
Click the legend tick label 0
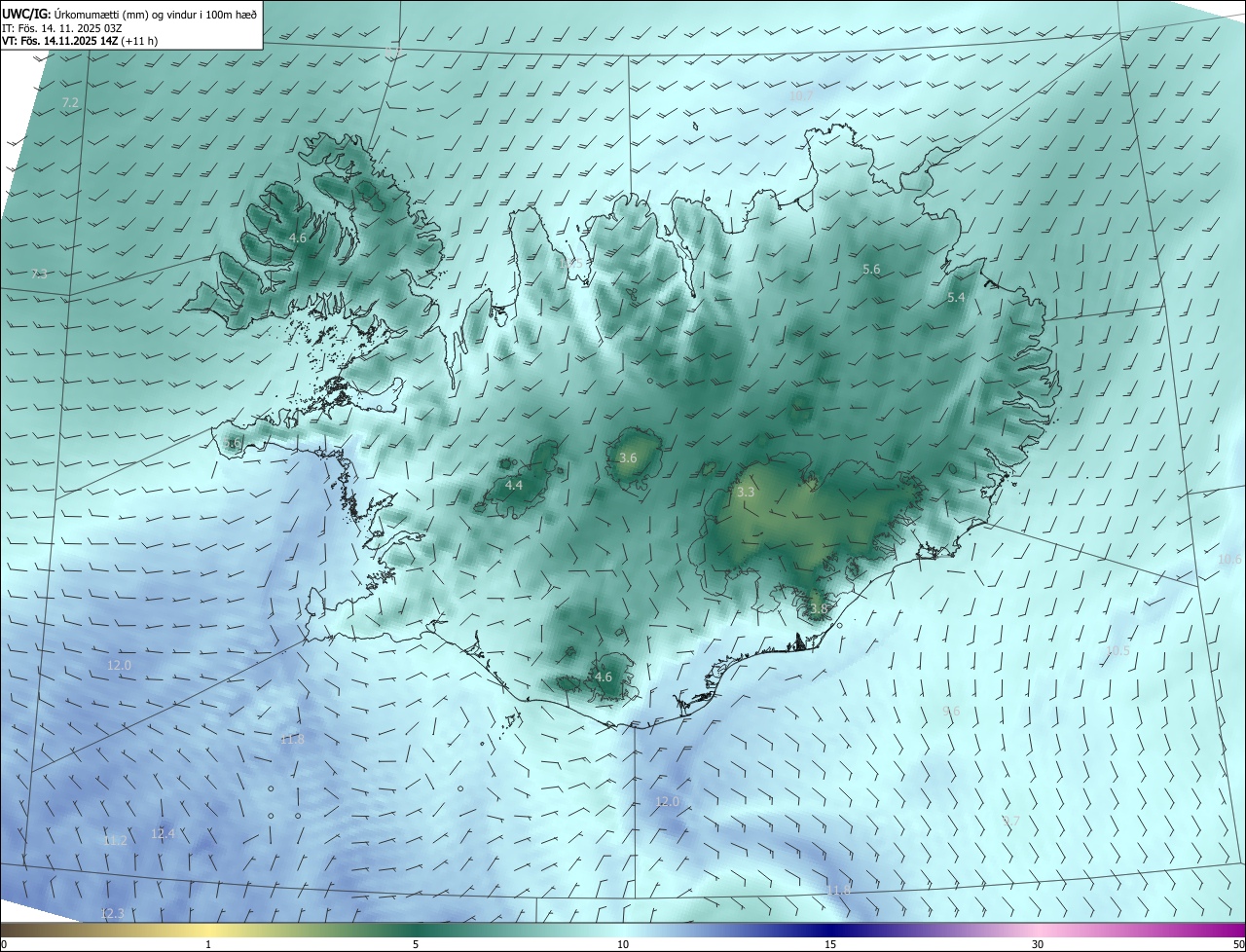pyautogui.click(x=4, y=944)
